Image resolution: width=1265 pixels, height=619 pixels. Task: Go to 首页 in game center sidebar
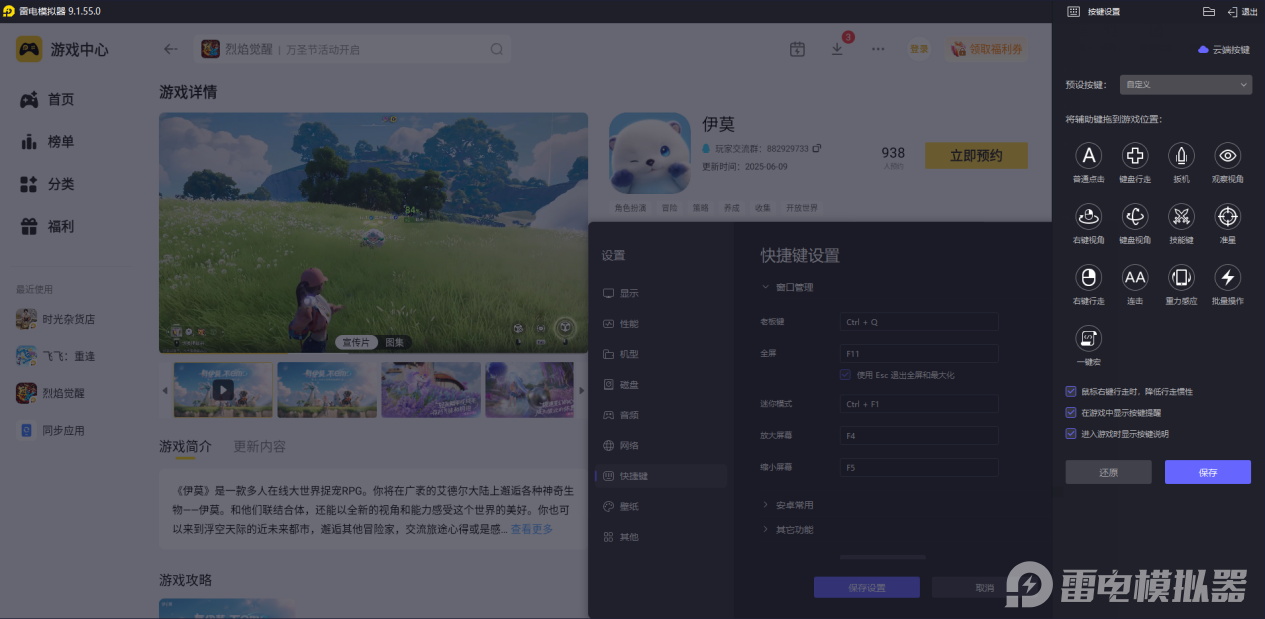48,99
